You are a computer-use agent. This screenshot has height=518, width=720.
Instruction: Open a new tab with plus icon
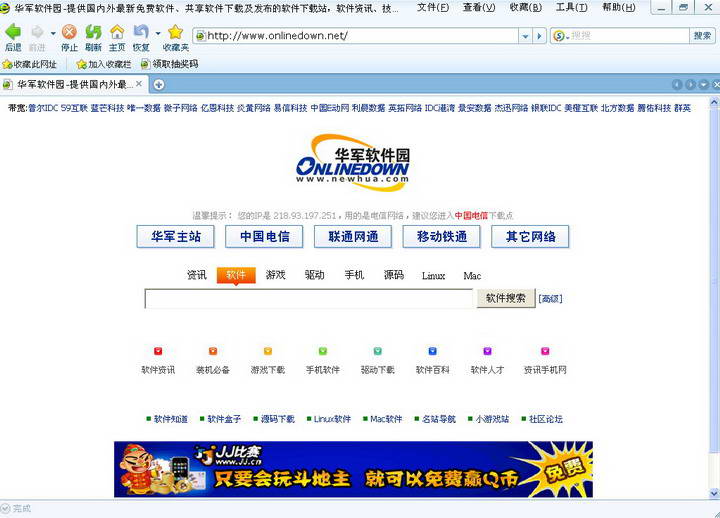(159, 84)
